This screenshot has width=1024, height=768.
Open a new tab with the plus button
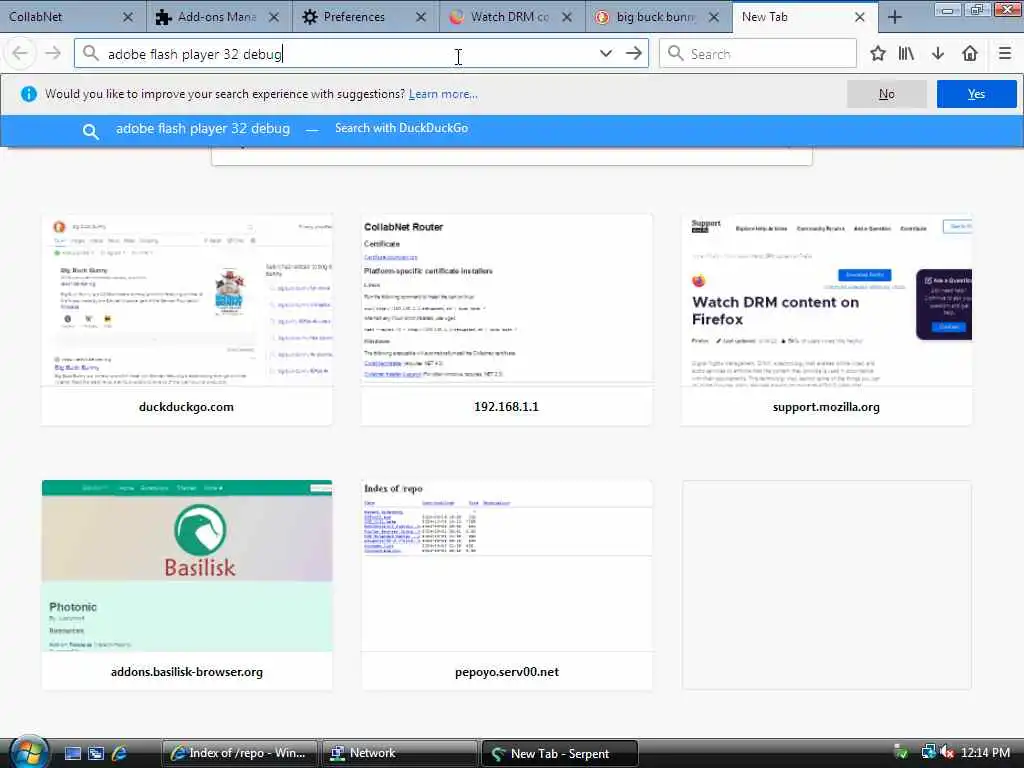pos(895,17)
